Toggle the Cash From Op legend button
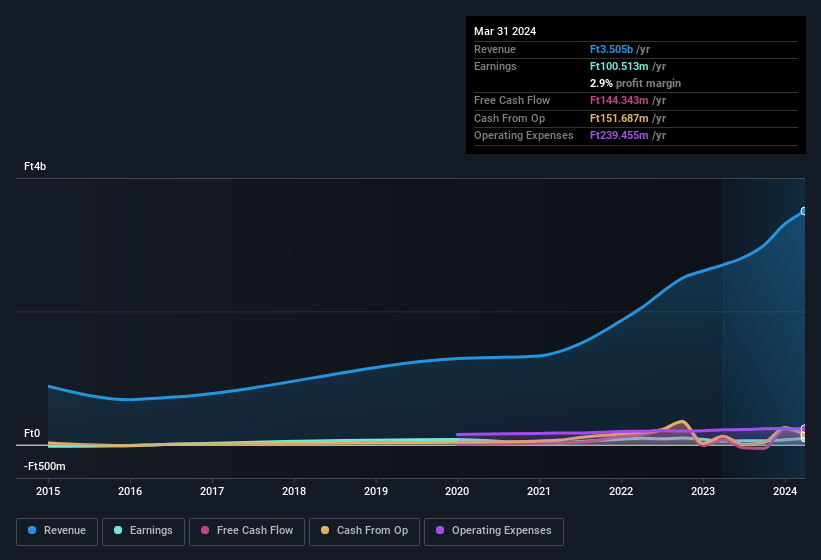Viewport: 821px width, 560px height. (364, 531)
